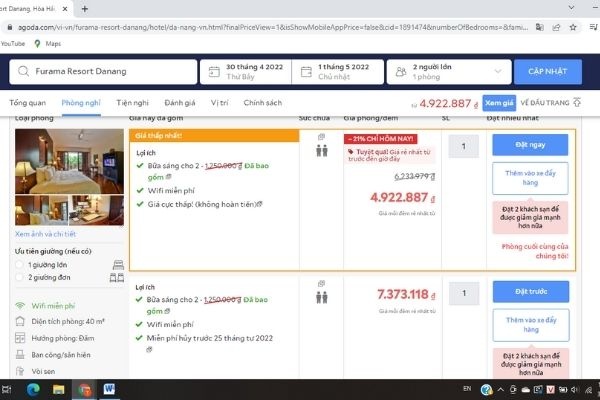Expand the guests and rooms selector dropdown
Screen dimensions: 600x400
(496, 72)
